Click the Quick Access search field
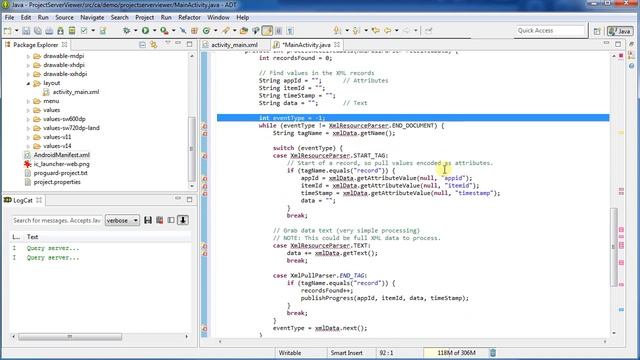Screen dimensions: 640x360 coord(551,31)
